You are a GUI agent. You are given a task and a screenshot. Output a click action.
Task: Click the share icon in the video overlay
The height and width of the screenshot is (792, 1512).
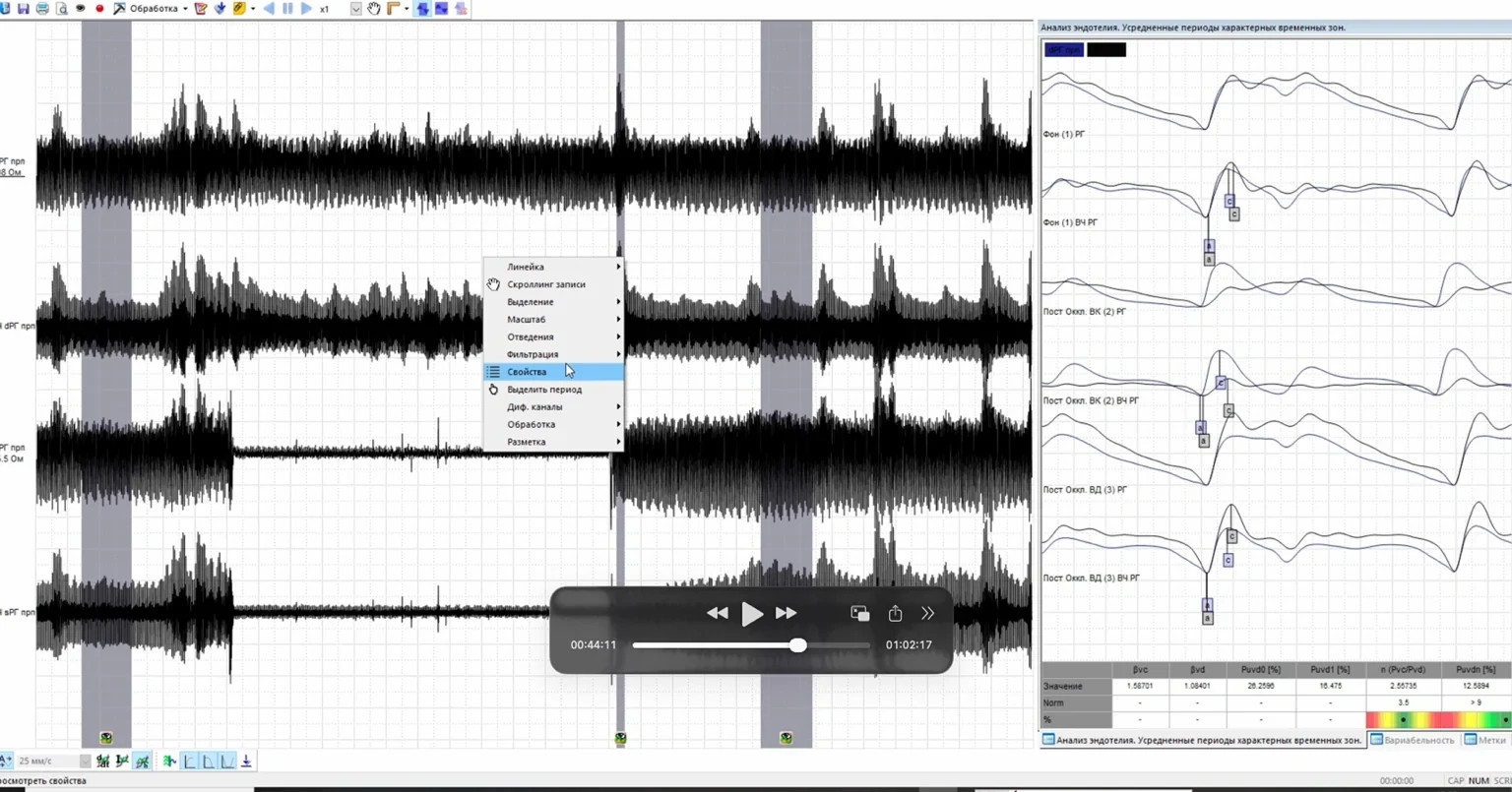coord(895,613)
